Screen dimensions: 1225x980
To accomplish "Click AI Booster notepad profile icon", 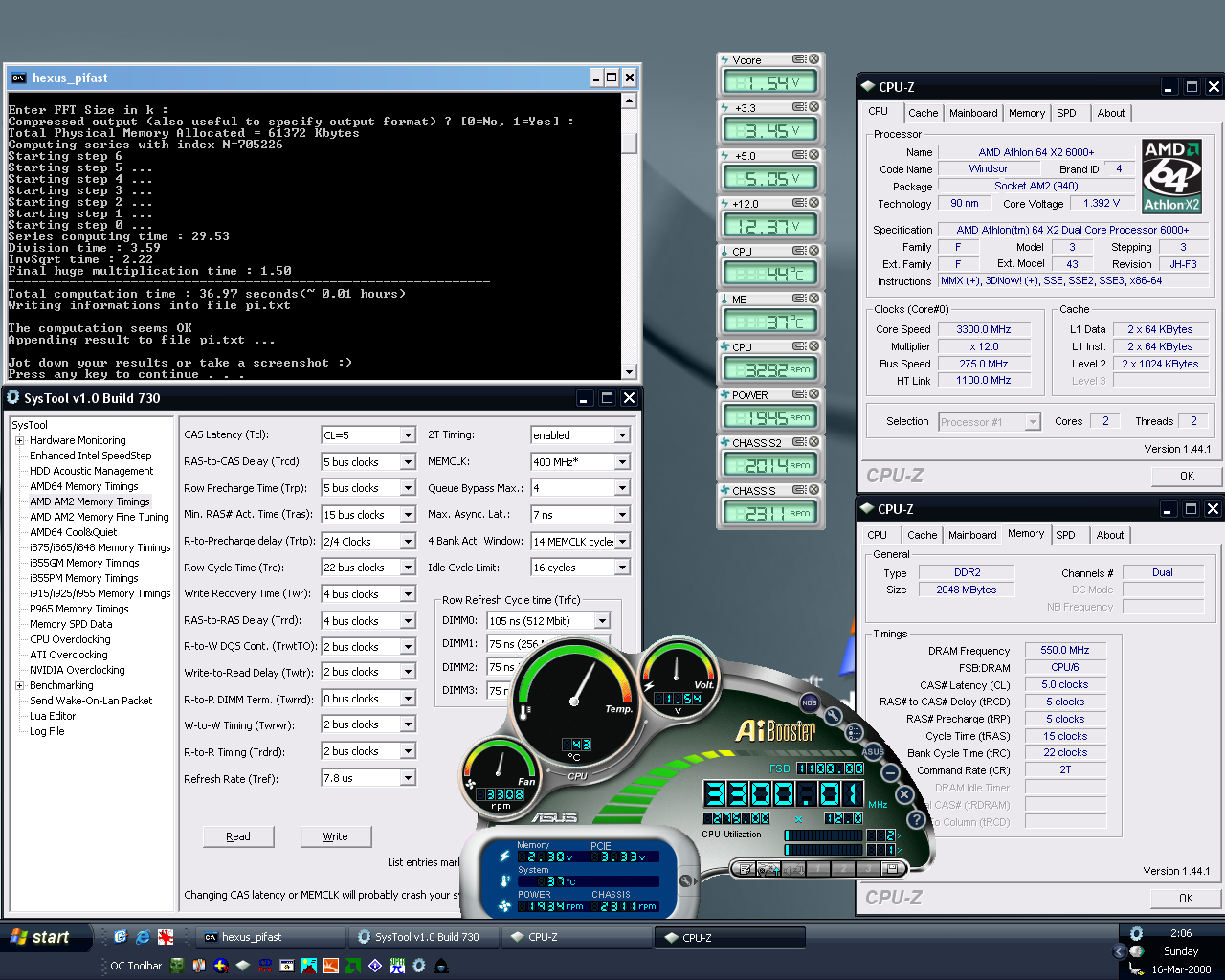I will [x=746, y=869].
